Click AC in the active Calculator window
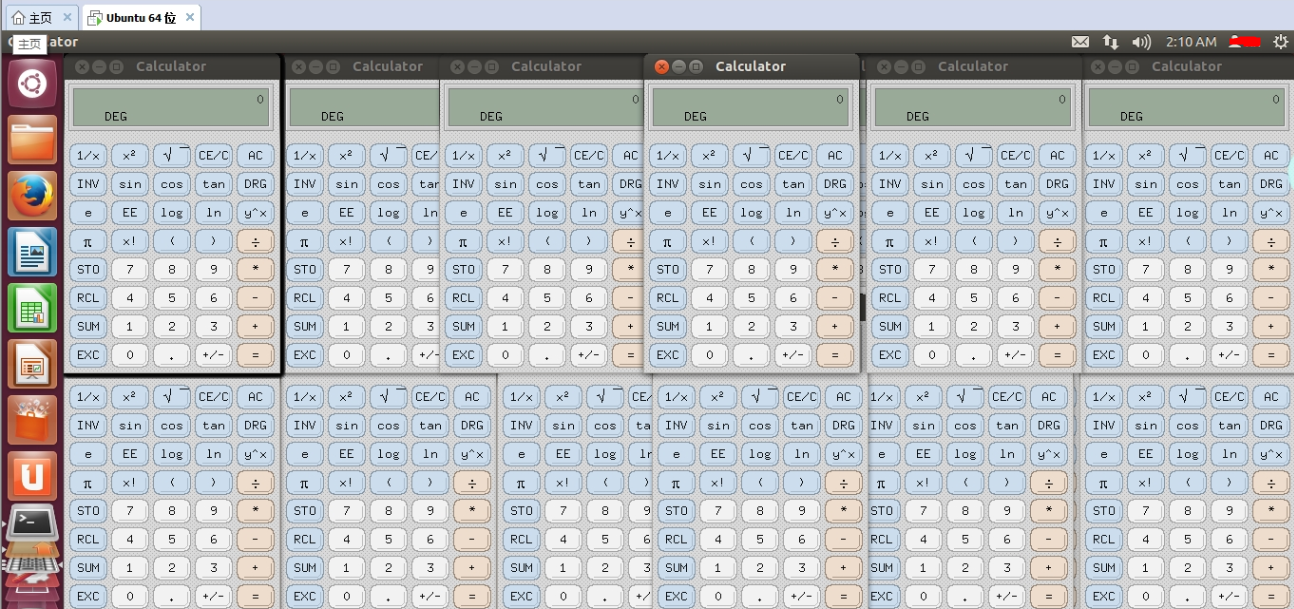 (835, 155)
